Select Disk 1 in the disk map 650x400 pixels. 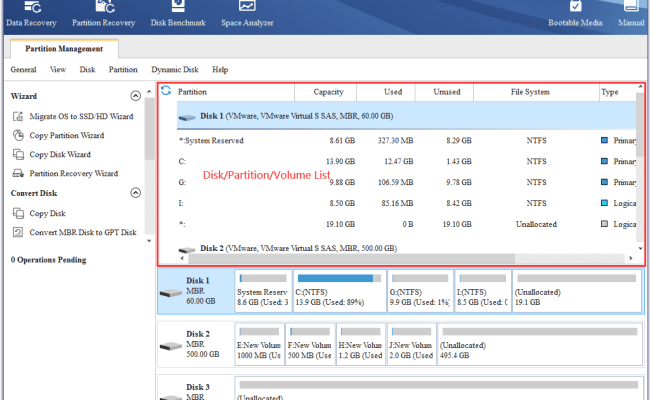(x=196, y=291)
